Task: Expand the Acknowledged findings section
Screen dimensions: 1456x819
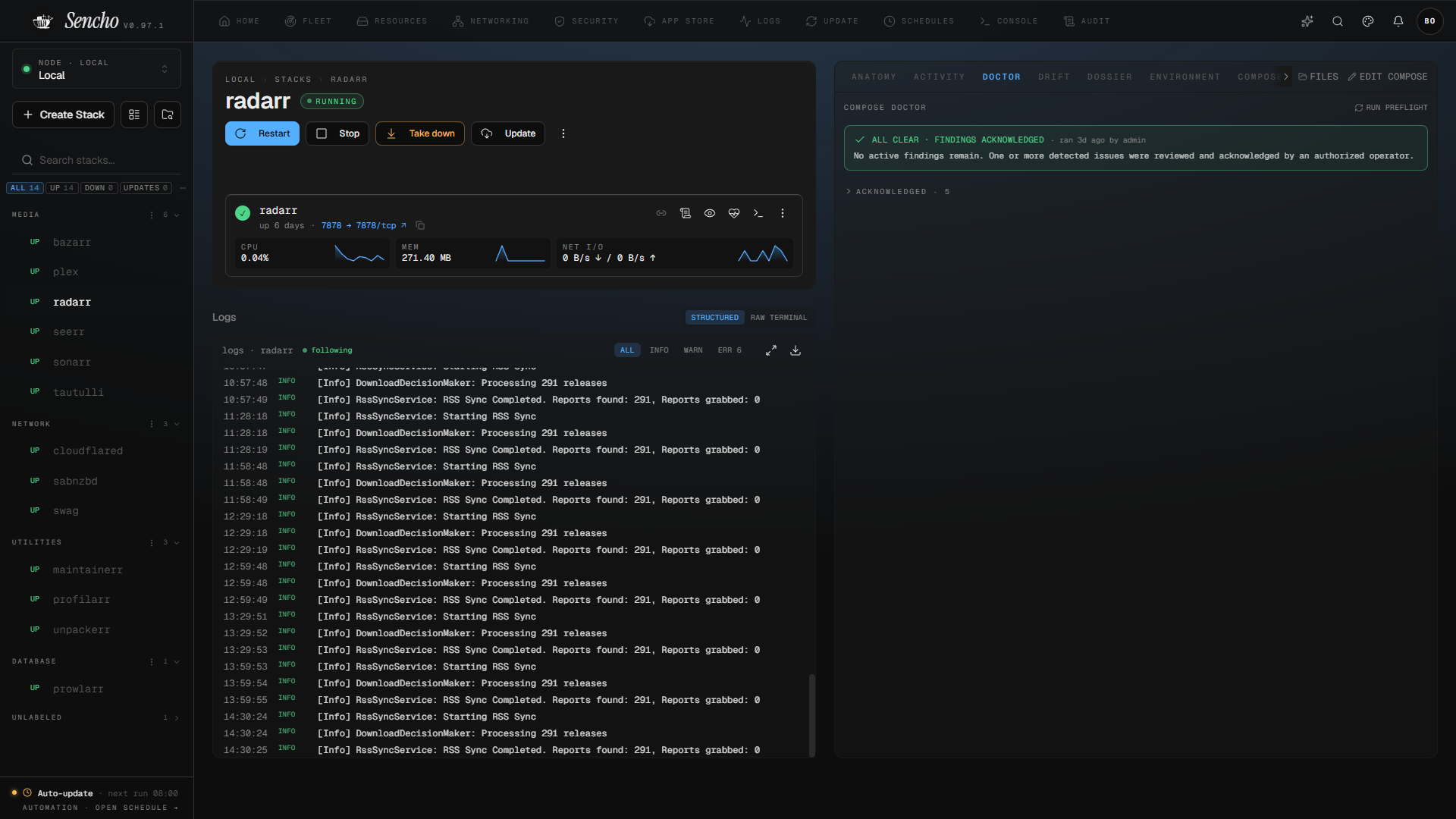Action: pyautogui.click(x=898, y=192)
